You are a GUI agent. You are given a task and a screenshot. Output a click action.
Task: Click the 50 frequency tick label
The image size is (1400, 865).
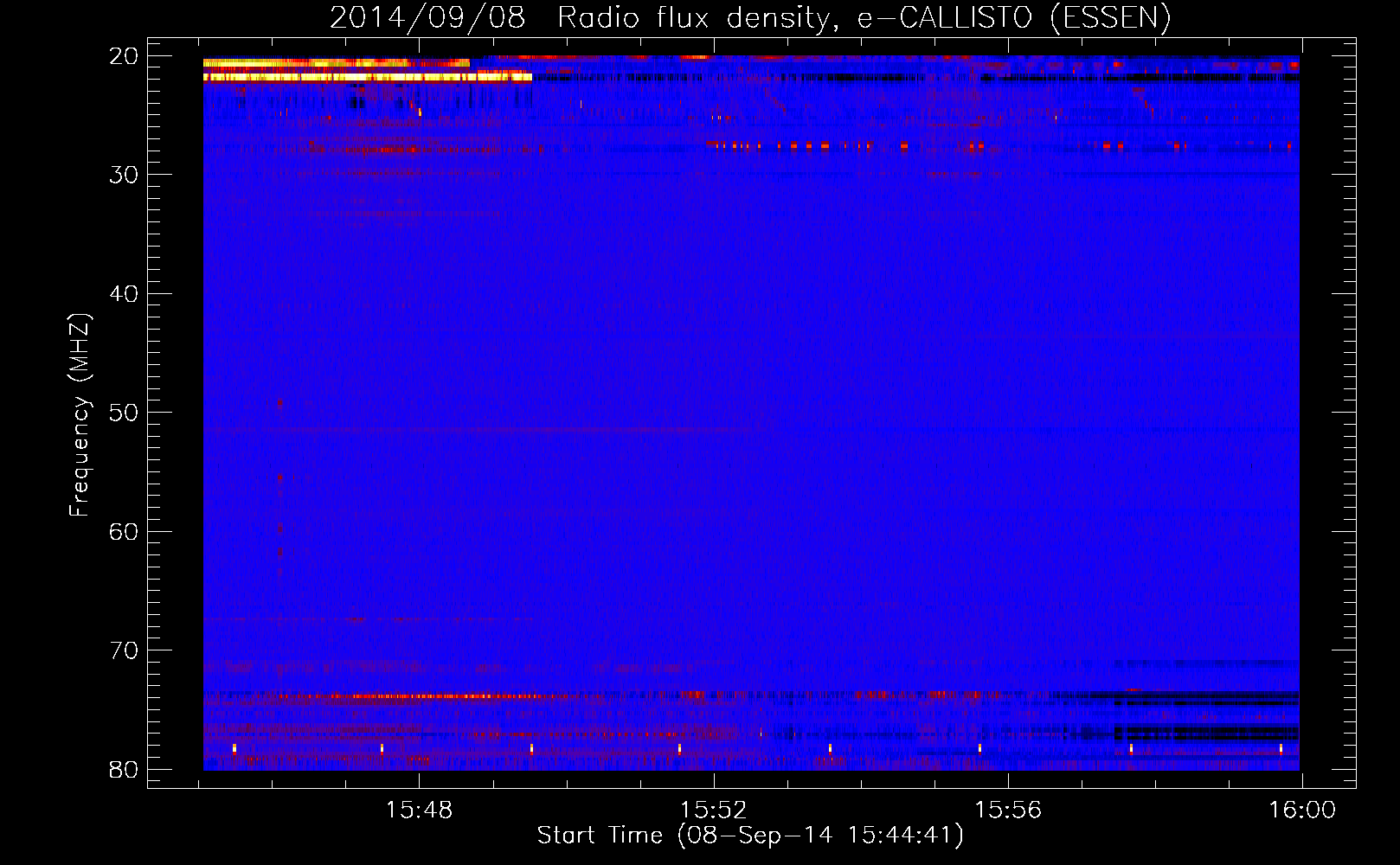tap(124, 413)
